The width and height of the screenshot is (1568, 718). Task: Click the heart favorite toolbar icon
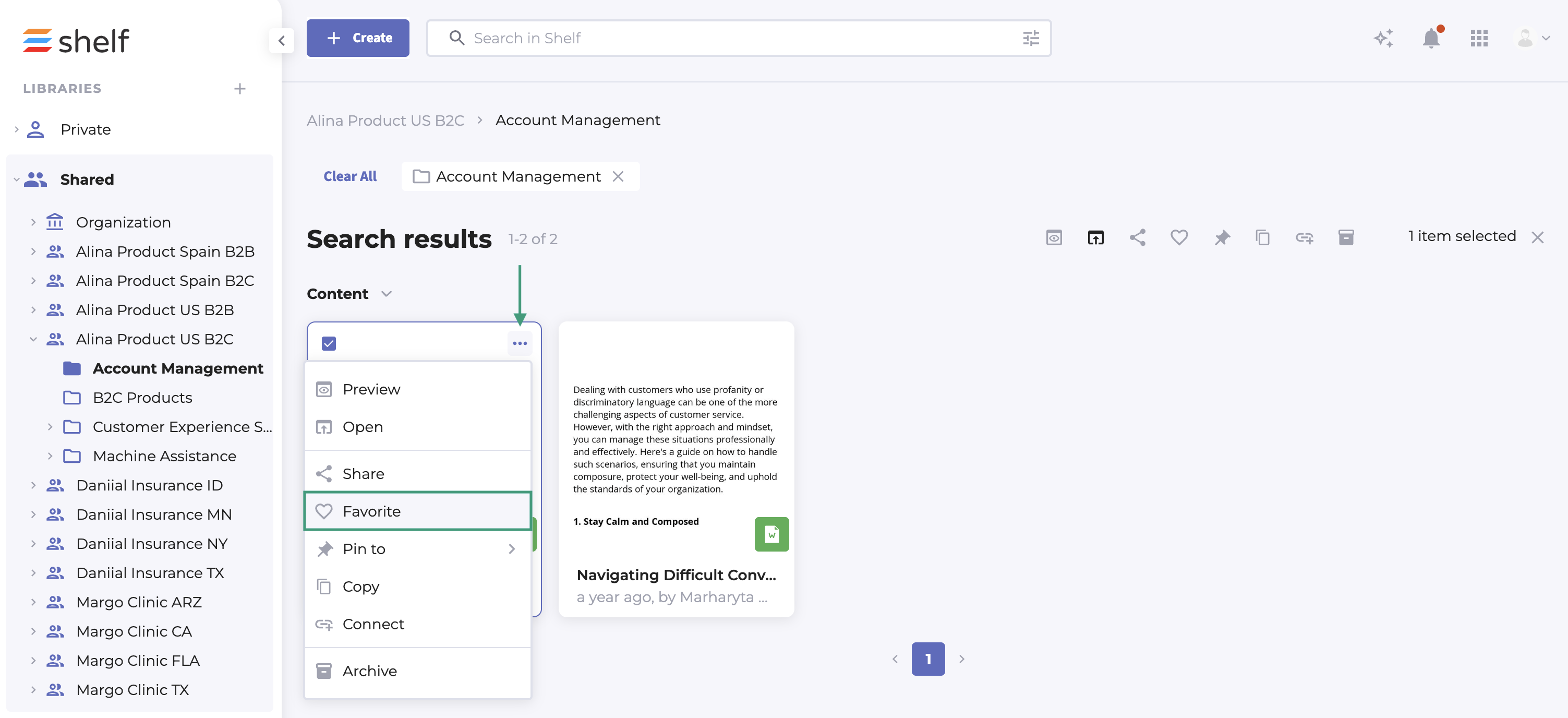click(x=1179, y=237)
